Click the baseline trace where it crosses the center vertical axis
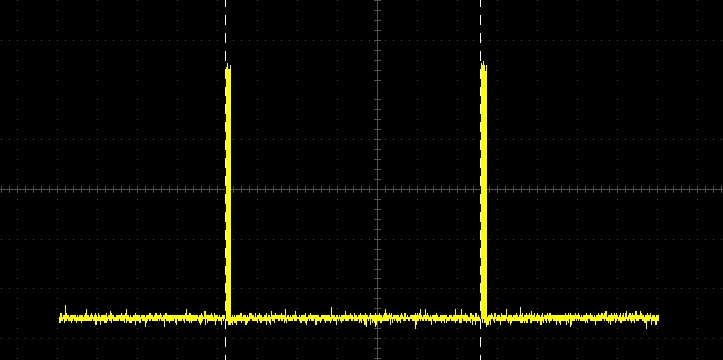This screenshot has width=723, height=360. click(378, 318)
